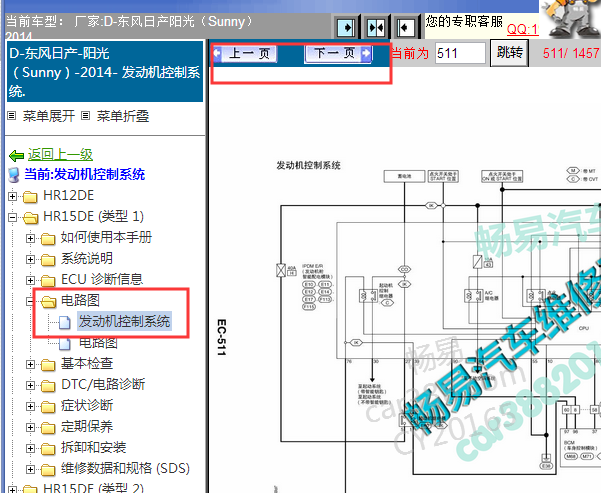Click the mascot customer service image

pyautogui.click(x=570, y=19)
